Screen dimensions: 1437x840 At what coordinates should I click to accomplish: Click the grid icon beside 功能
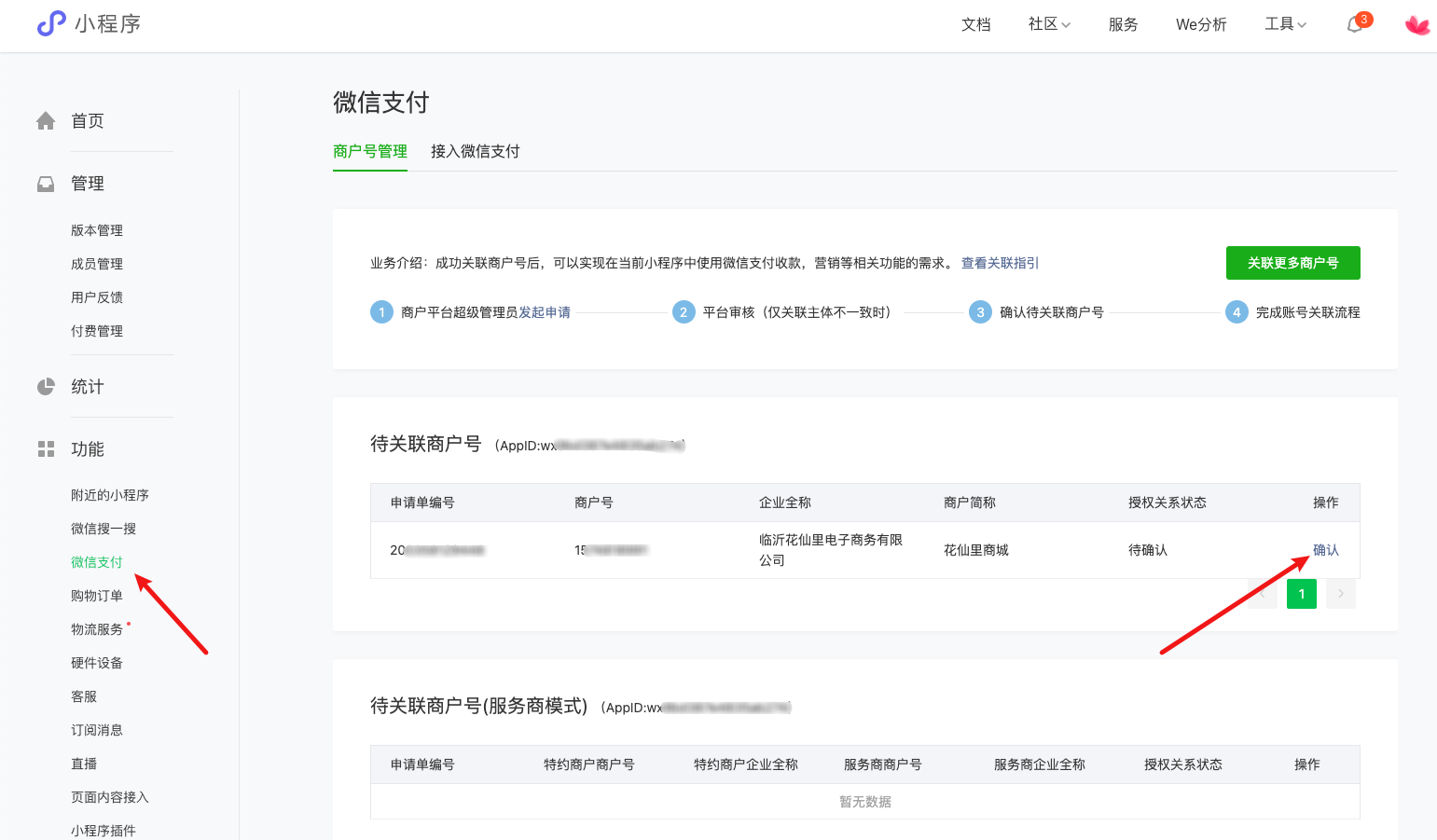pos(46,449)
